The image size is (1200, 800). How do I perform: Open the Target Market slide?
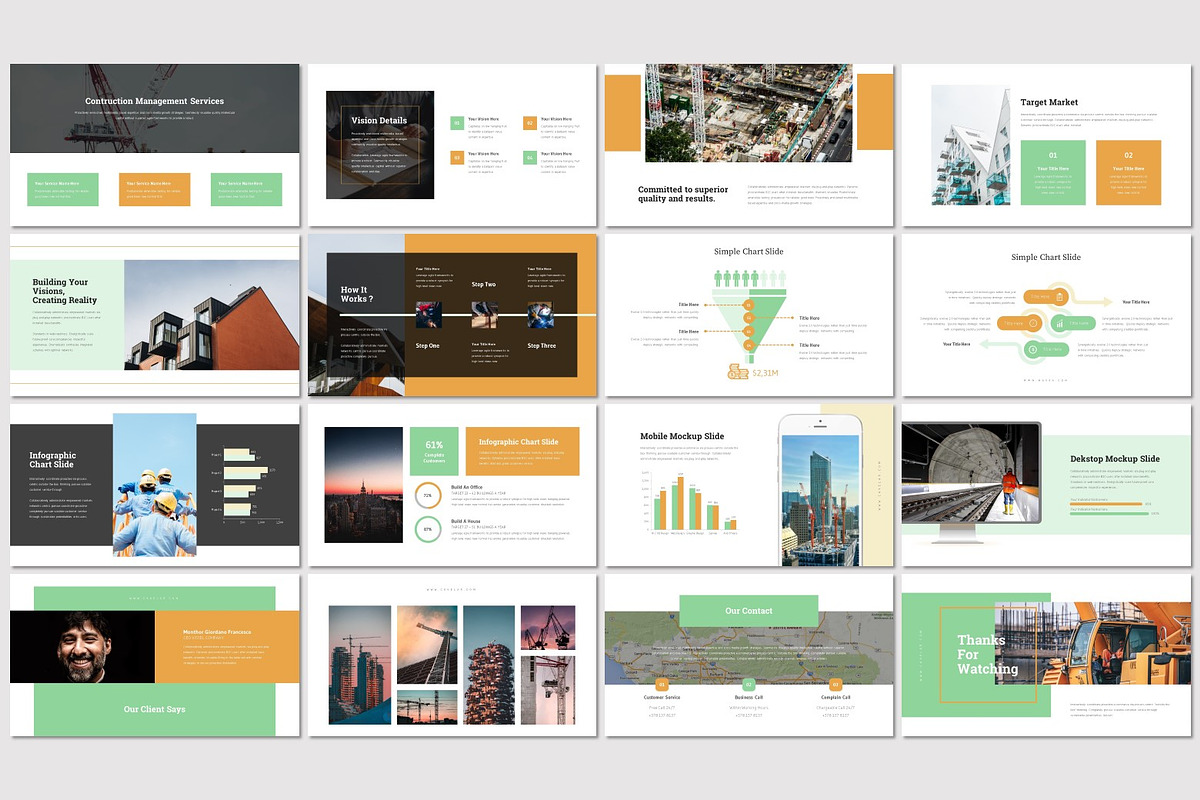(1046, 145)
